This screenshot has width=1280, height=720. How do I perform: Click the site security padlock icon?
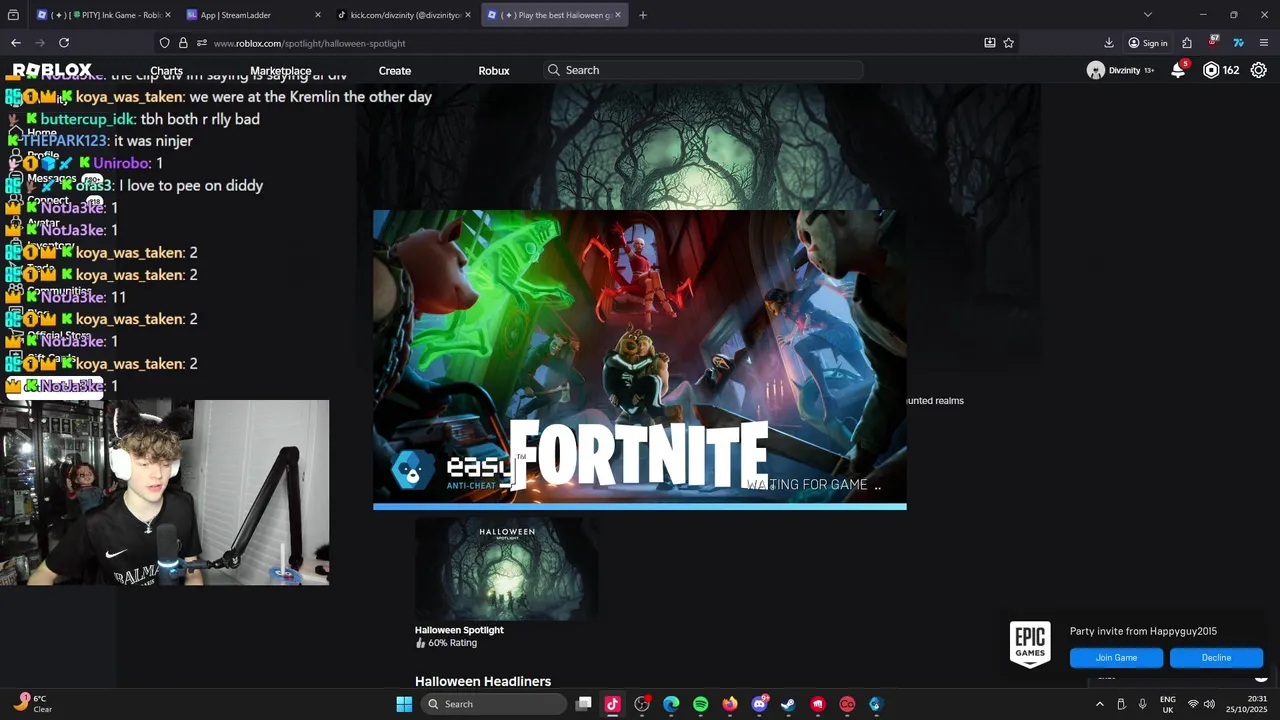tap(183, 43)
